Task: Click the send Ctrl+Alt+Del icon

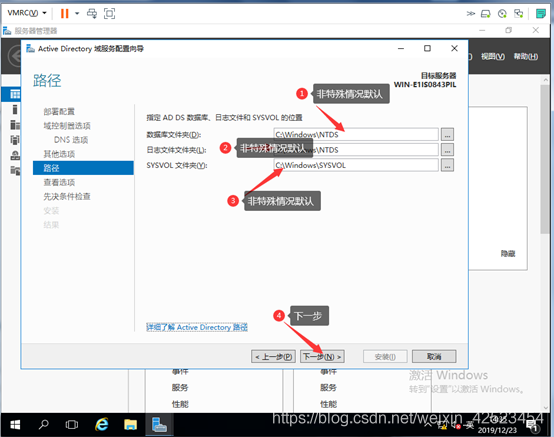Action: 92,13
